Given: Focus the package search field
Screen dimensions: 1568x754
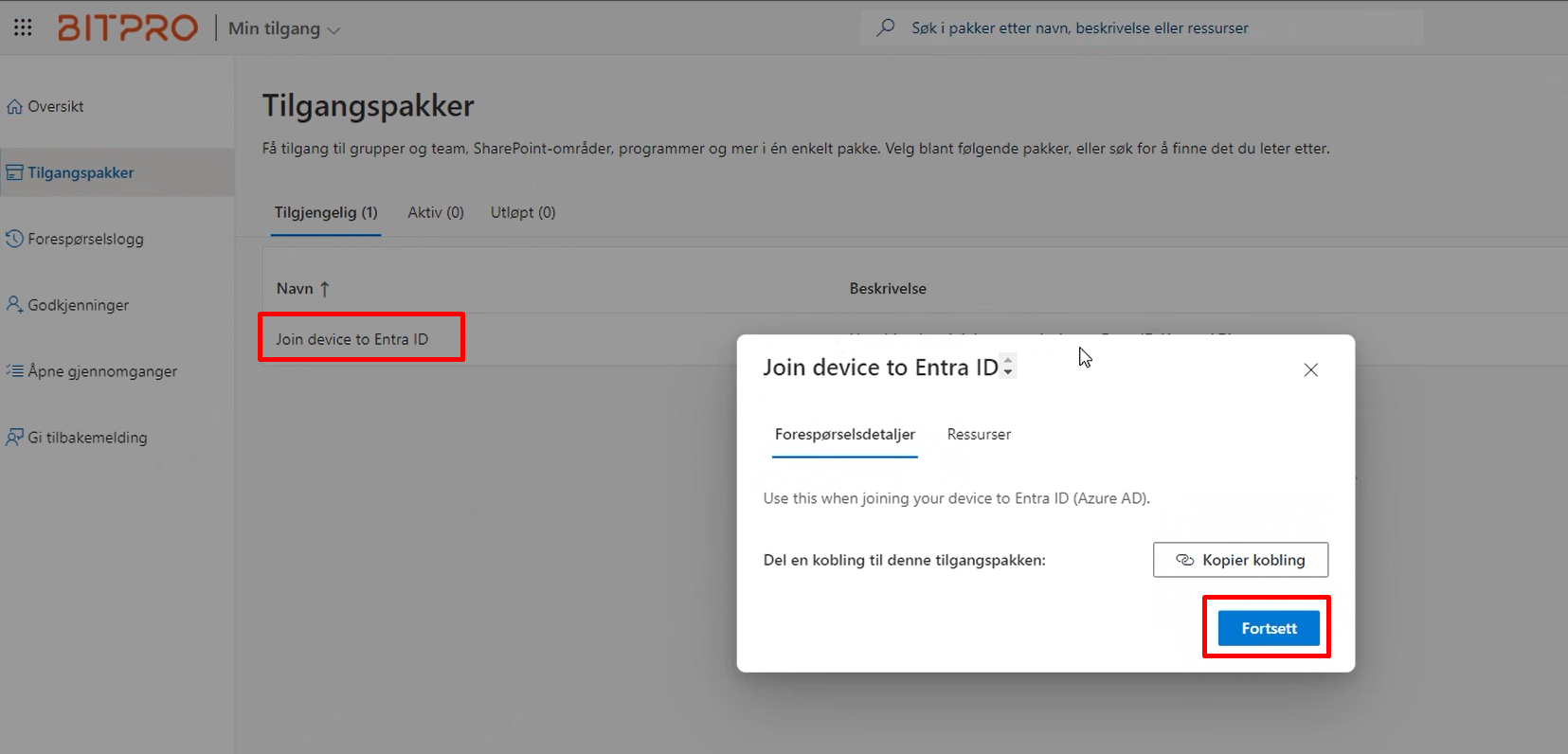Looking at the screenshot, I should (1142, 28).
